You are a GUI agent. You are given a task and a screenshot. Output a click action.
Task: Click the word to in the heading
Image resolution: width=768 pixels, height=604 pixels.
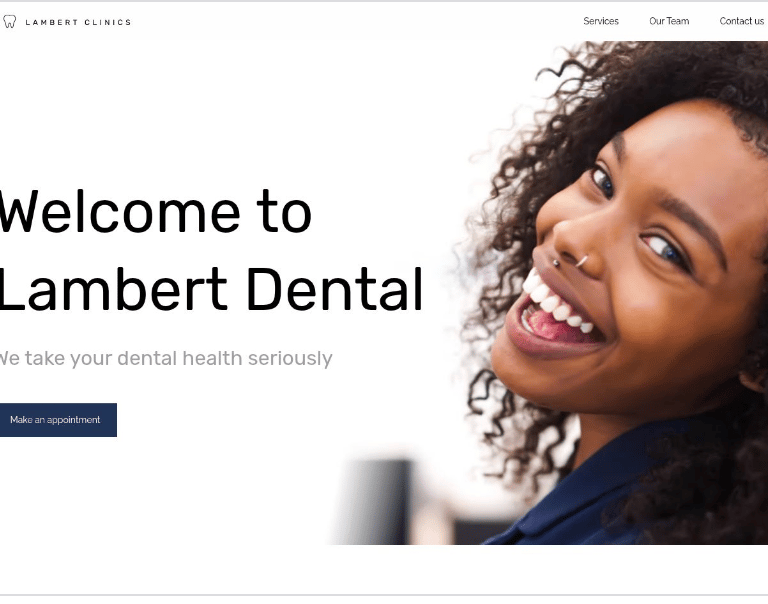click(284, 212)
